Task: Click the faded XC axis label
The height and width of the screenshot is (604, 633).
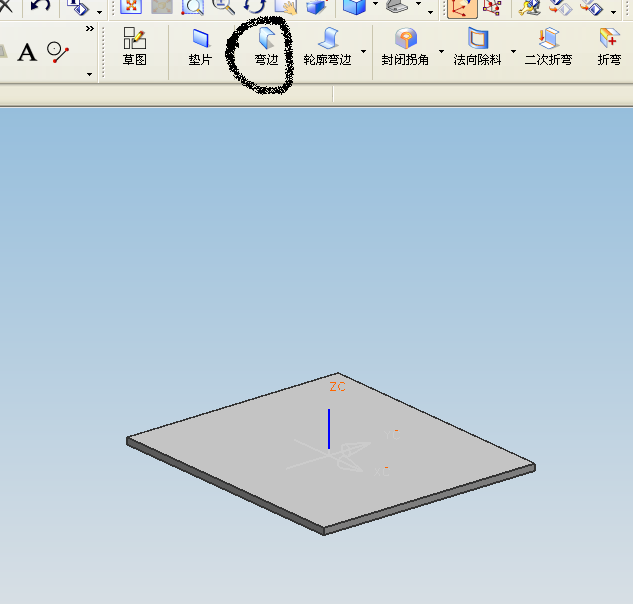Action: 381,472
